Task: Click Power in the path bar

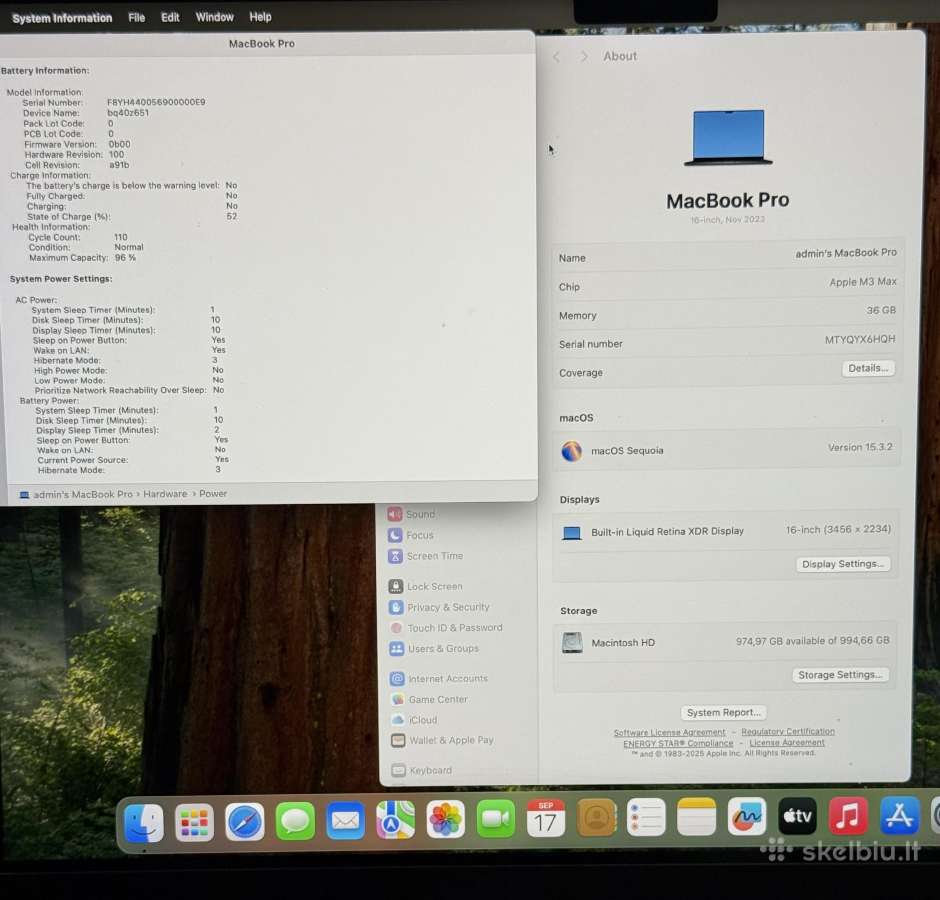Action: (x=213, y=493)
